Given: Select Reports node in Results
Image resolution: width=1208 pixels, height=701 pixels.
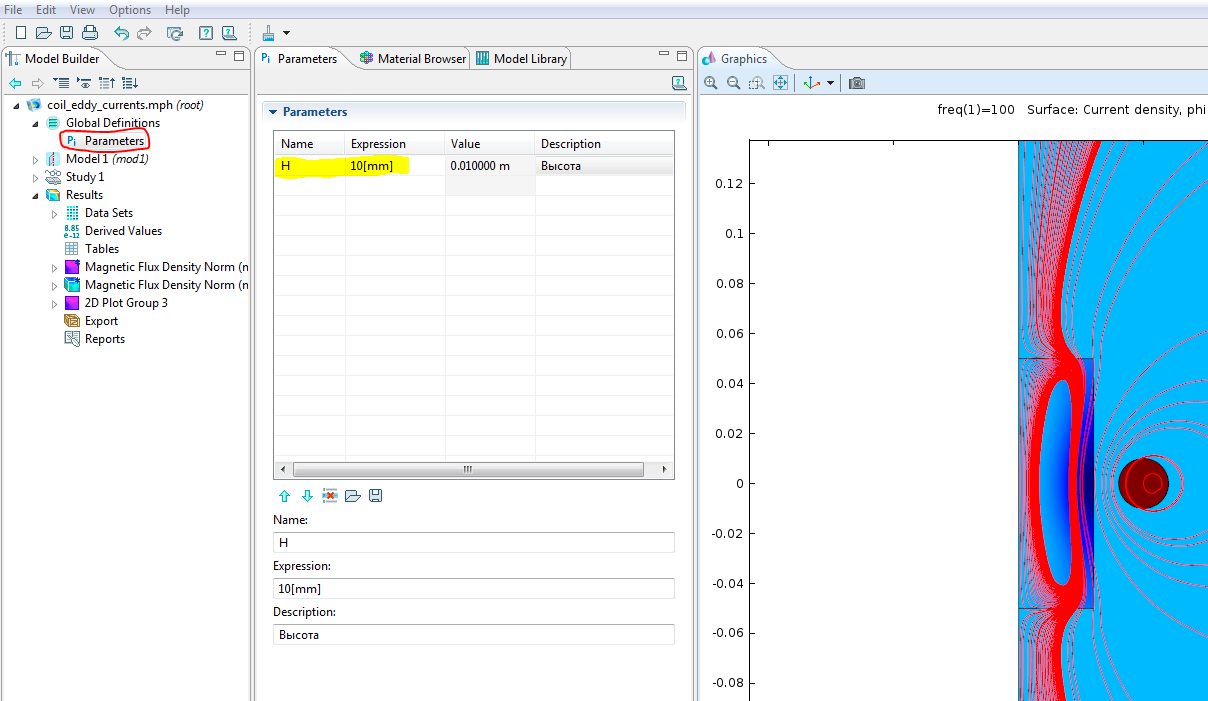Looking at the screenshot, I should (x=104, y=339).
